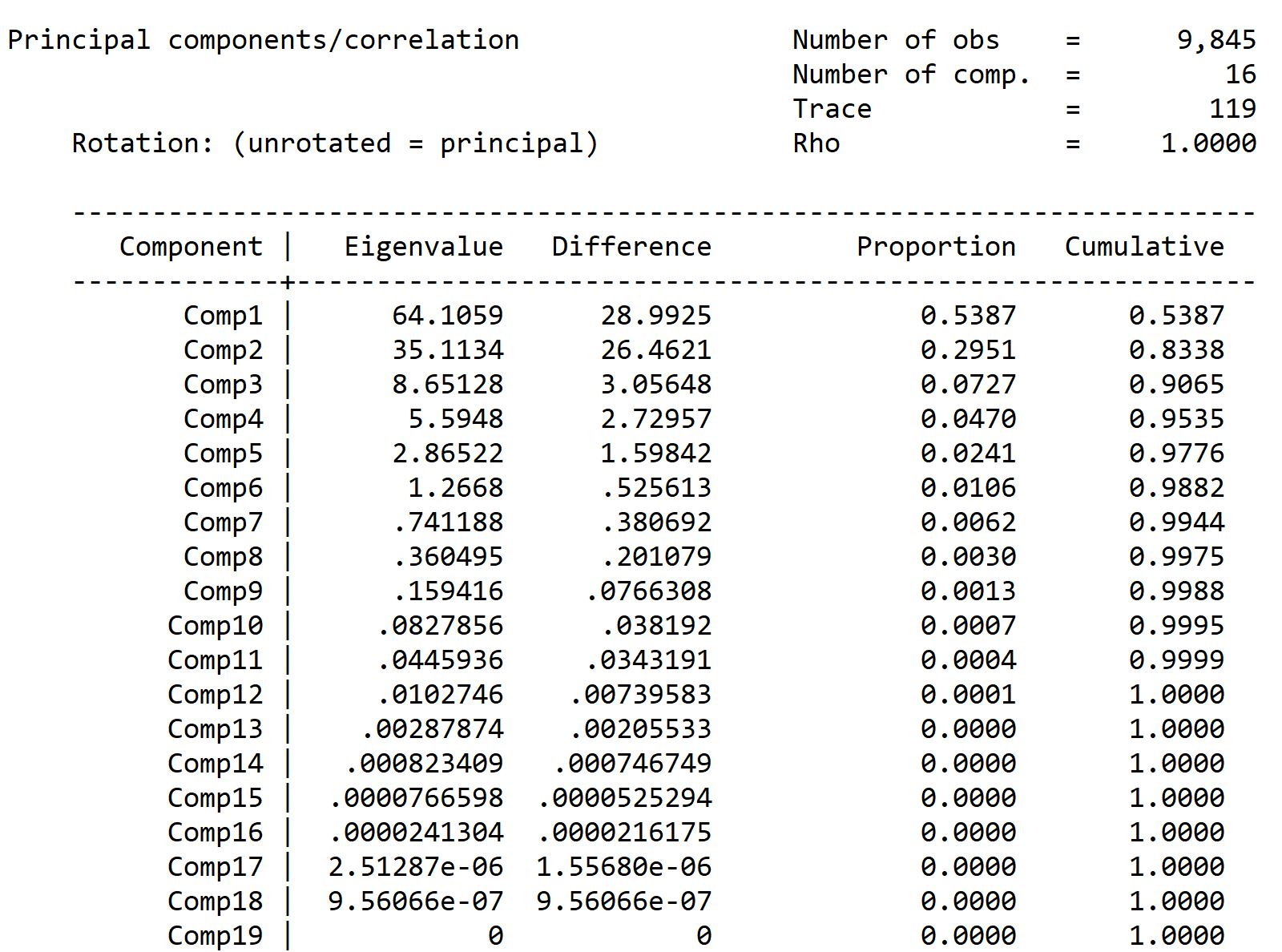Click the Comp2 row label
The height and width of the screenshot is (952, 1282).
pos(223,350)
